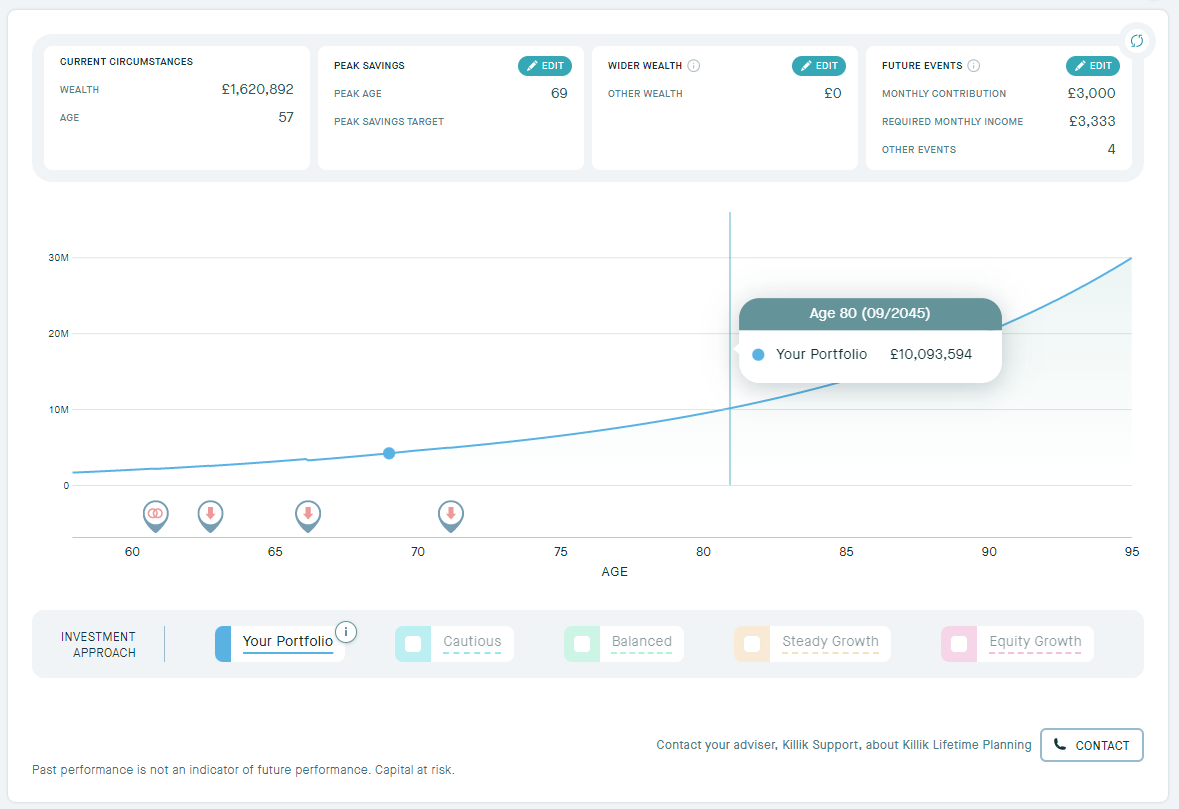Edit the Peak Savings card

coord(545,66)
